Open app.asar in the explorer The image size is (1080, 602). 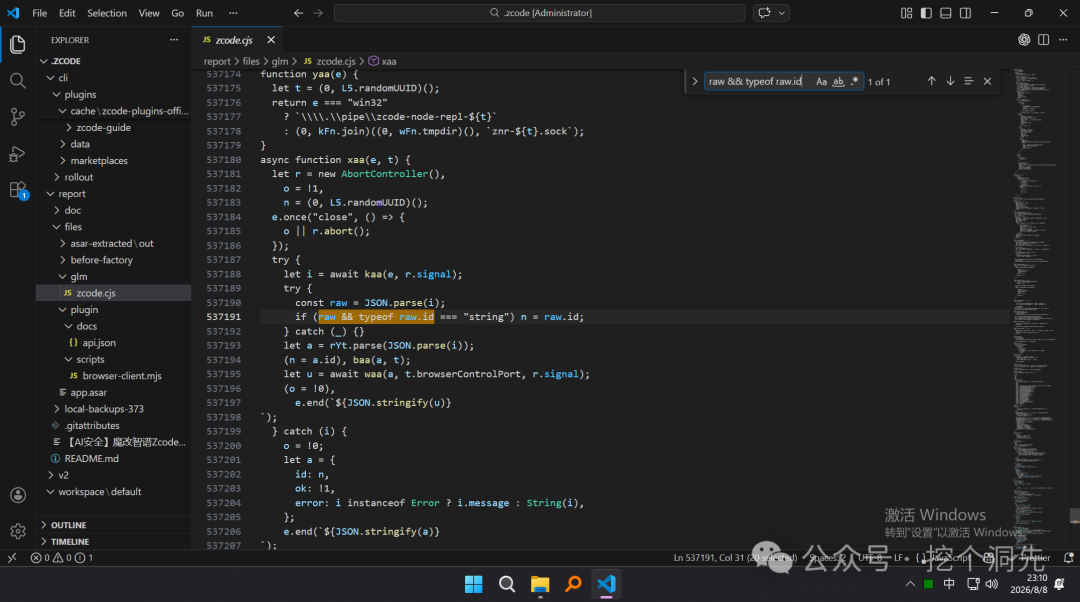click(x=114, y=392)
